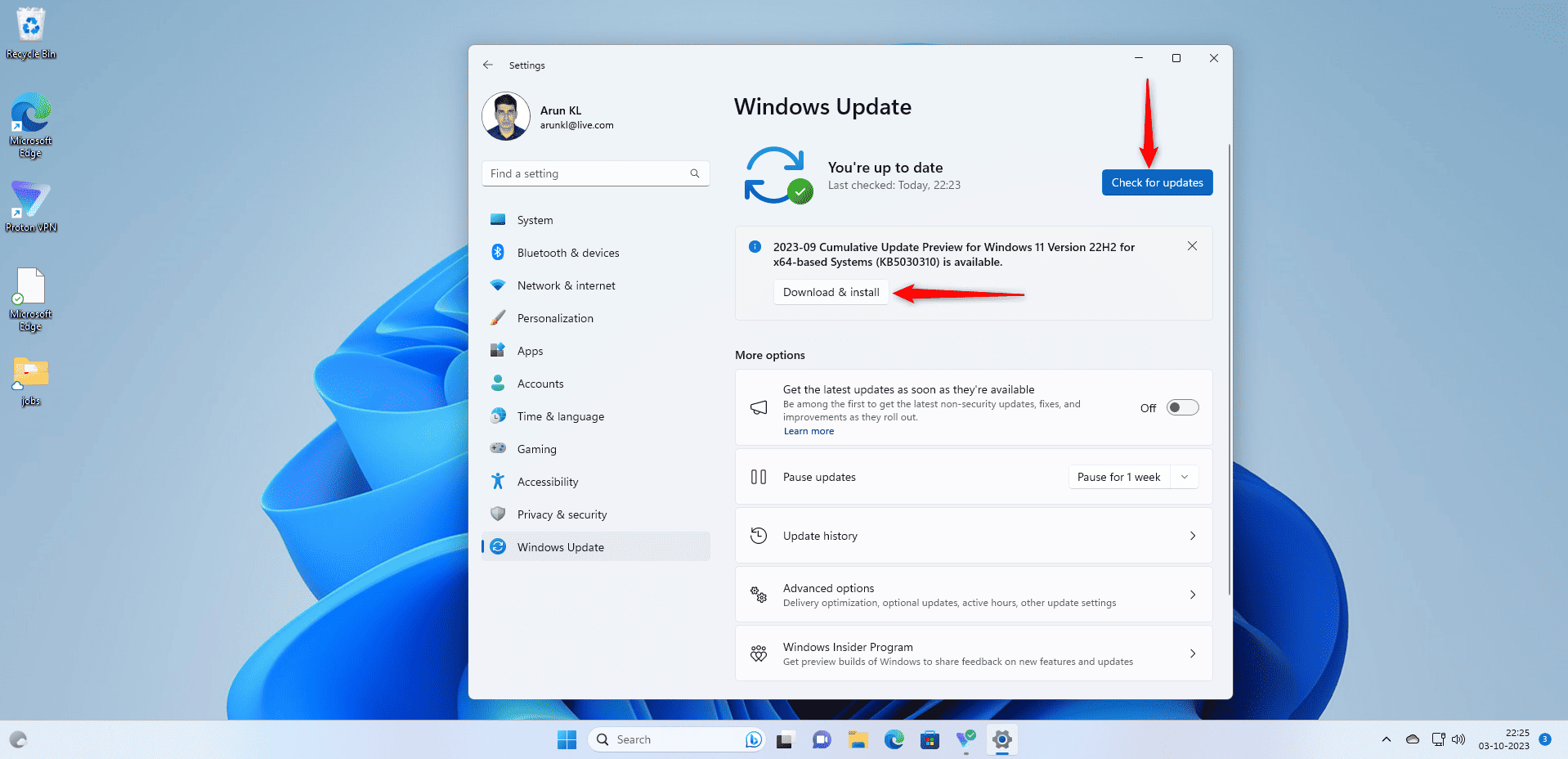The image size is (1568, 759).
Task: Click the Pause updates icon
Action: click(x=759, y=477)
